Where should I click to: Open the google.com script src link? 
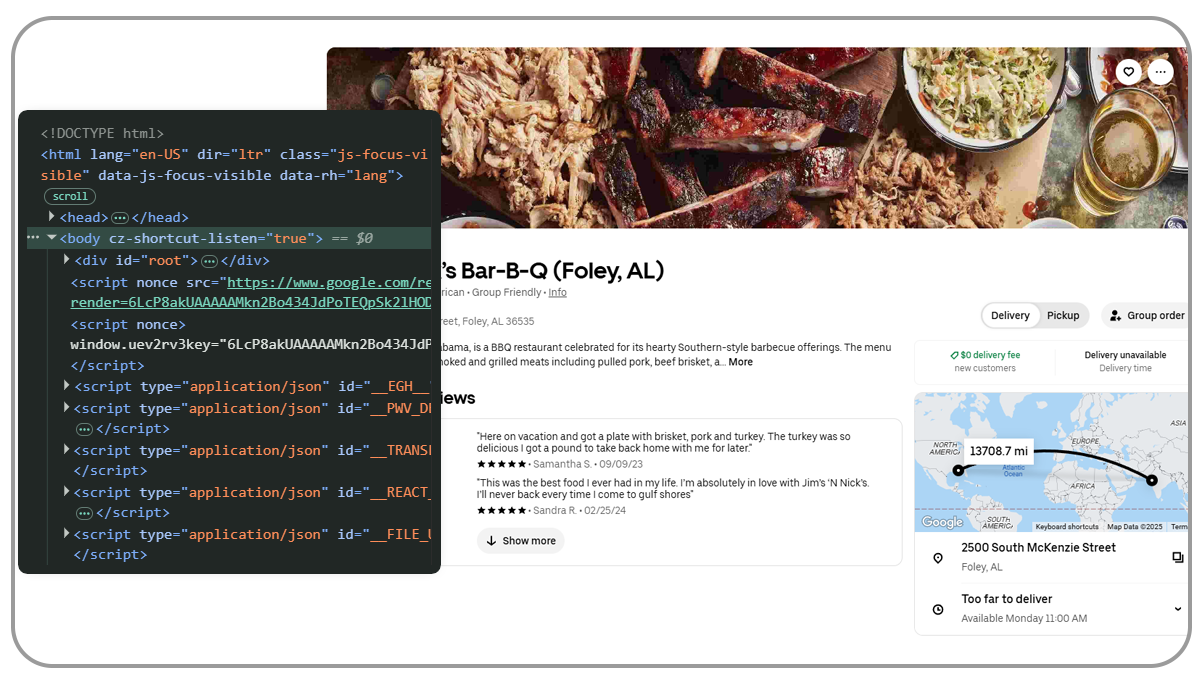point(329,283)
